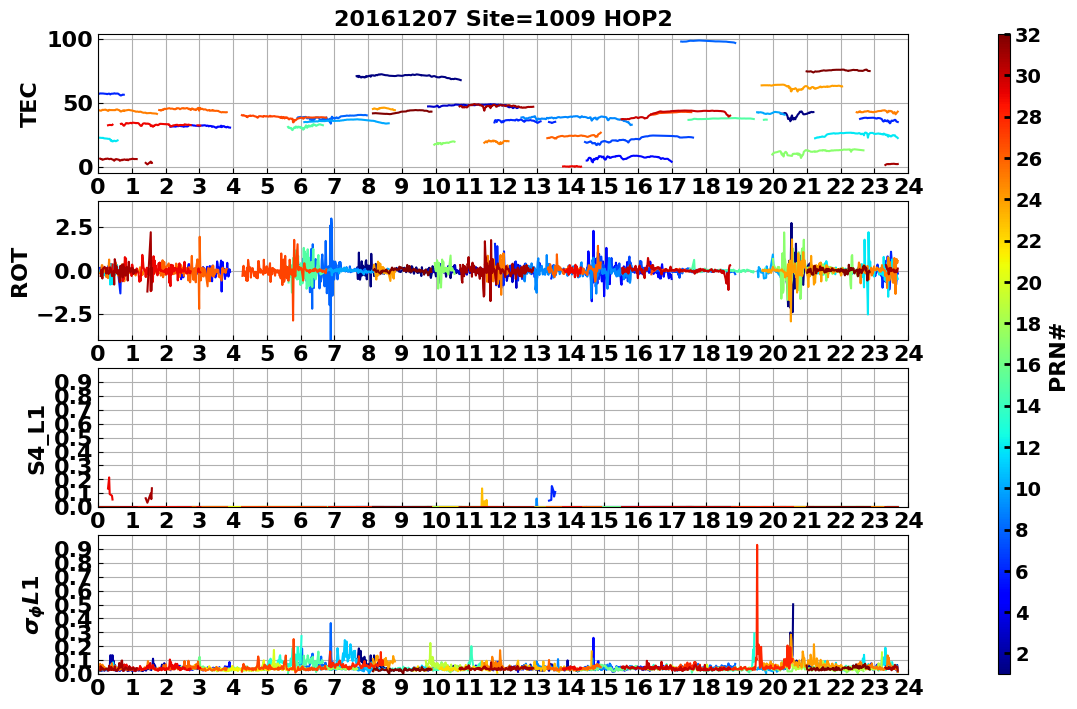The height and width of the screenshot is (709, 1077).
Task: Click the ROT axis tick label −2.5
Action: coord(65,315)
